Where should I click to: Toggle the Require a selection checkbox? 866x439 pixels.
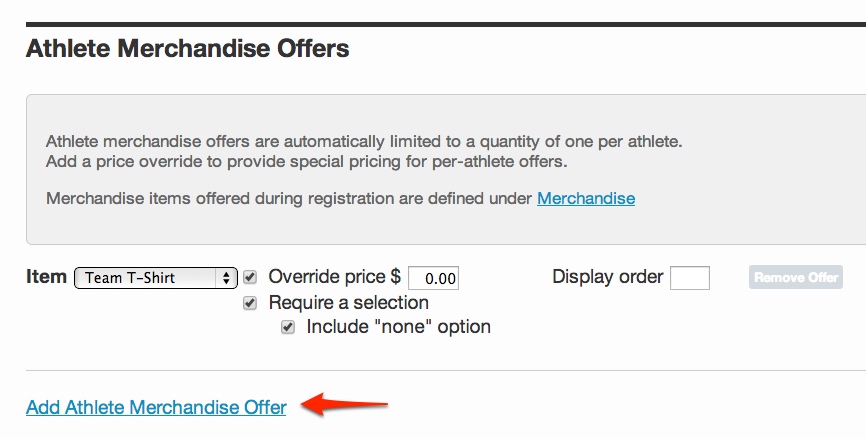coord(250,303)
